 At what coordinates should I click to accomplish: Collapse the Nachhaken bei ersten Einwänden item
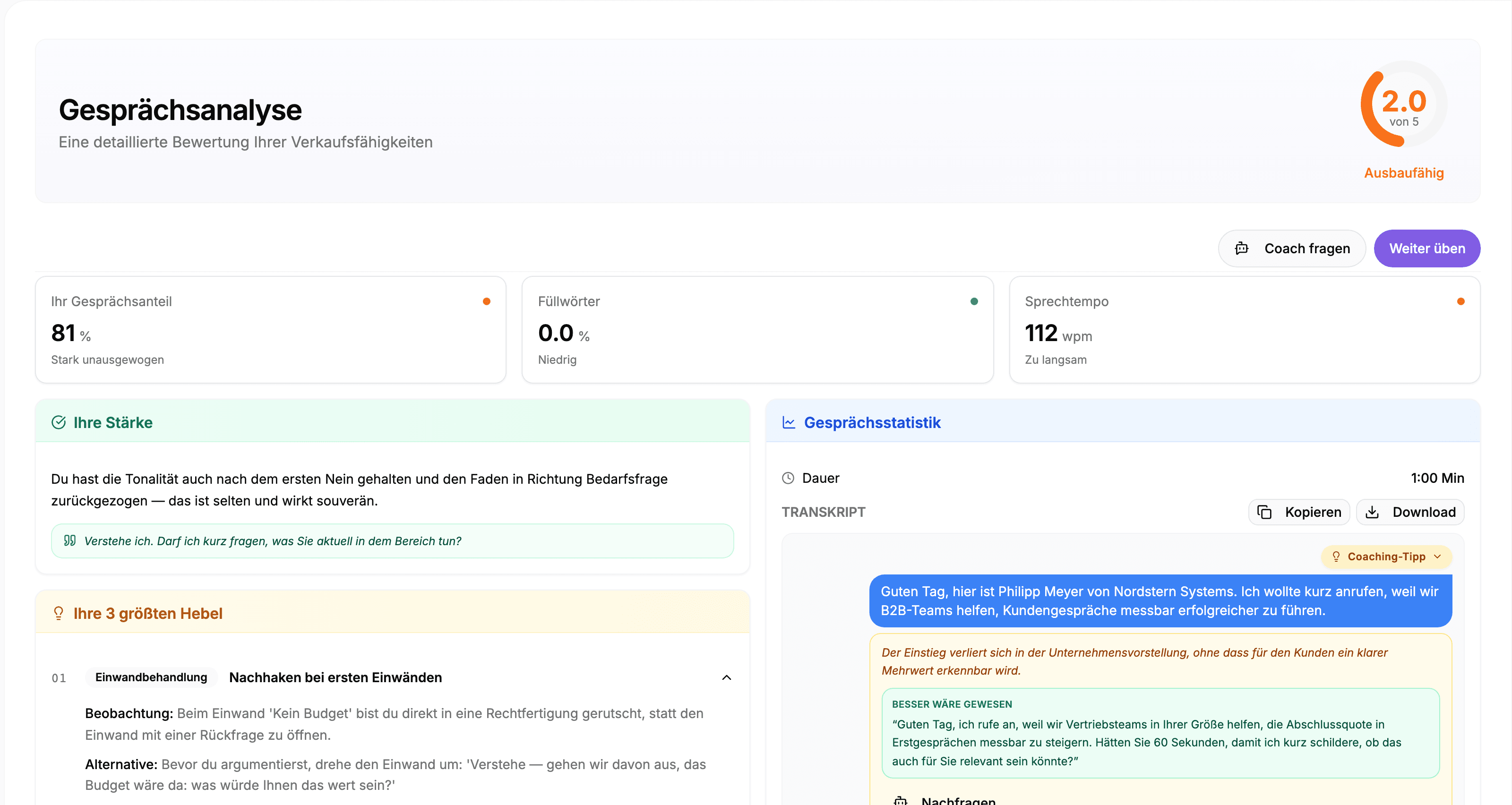point(727,677)
